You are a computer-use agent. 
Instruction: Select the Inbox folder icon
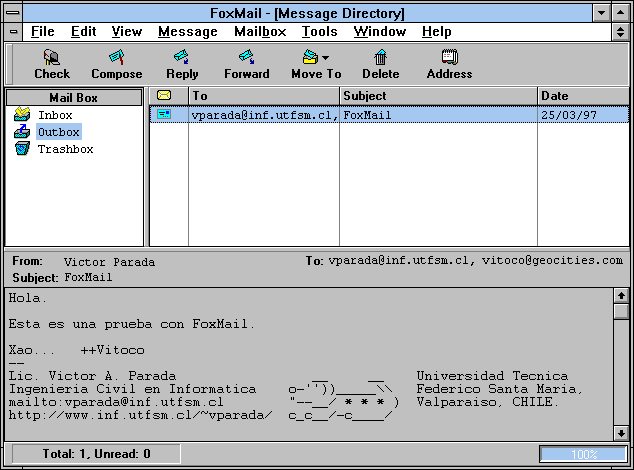pos(22,114)
